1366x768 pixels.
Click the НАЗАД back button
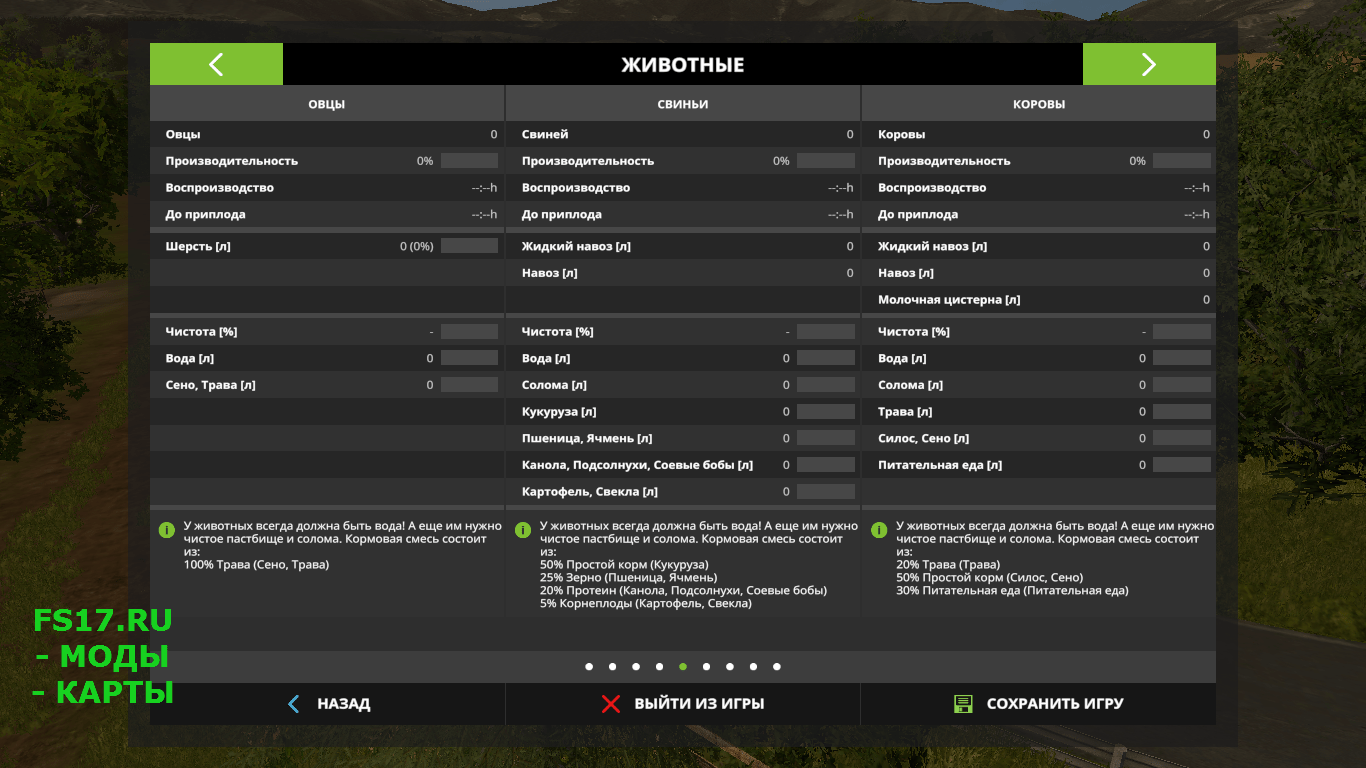pos(327,704)
